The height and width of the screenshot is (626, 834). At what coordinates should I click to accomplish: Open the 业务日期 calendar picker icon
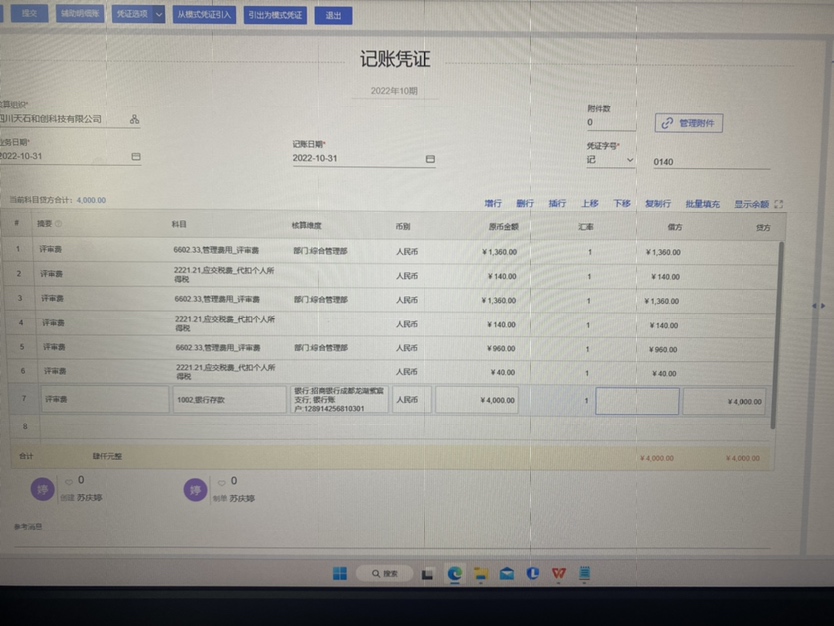[136, 157]
